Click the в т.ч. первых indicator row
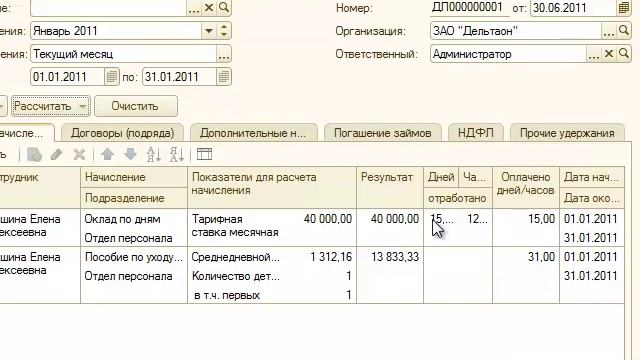Viewport: 640px width, 360px height. tap(272, 295)
